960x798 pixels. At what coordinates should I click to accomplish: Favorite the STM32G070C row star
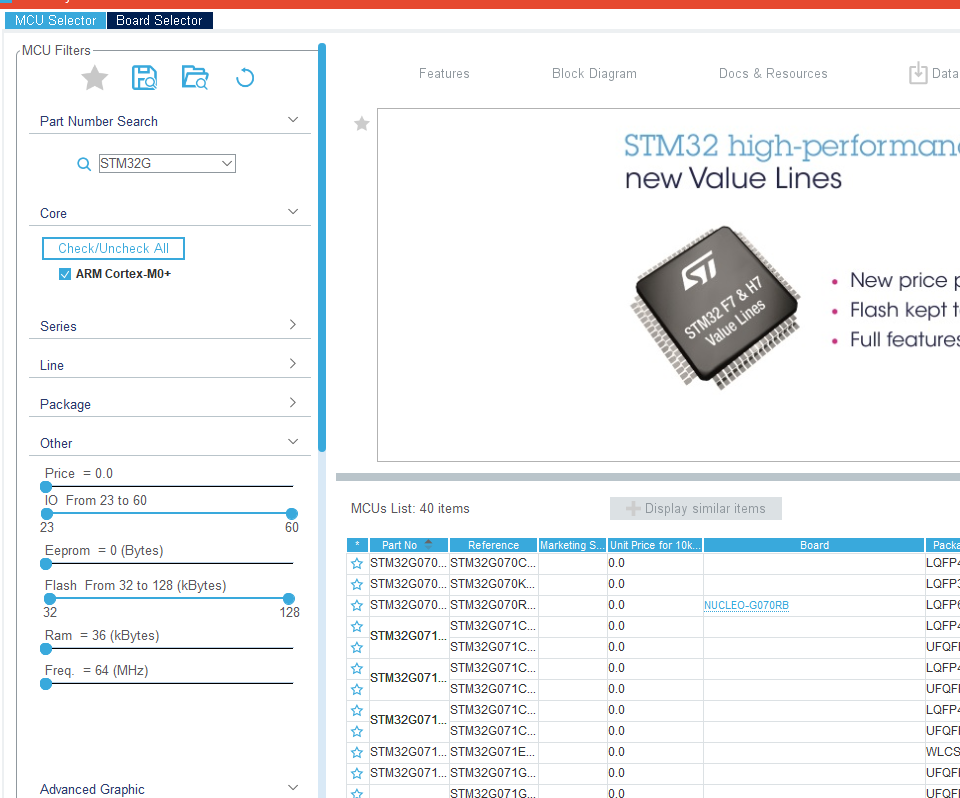[357, 563]
